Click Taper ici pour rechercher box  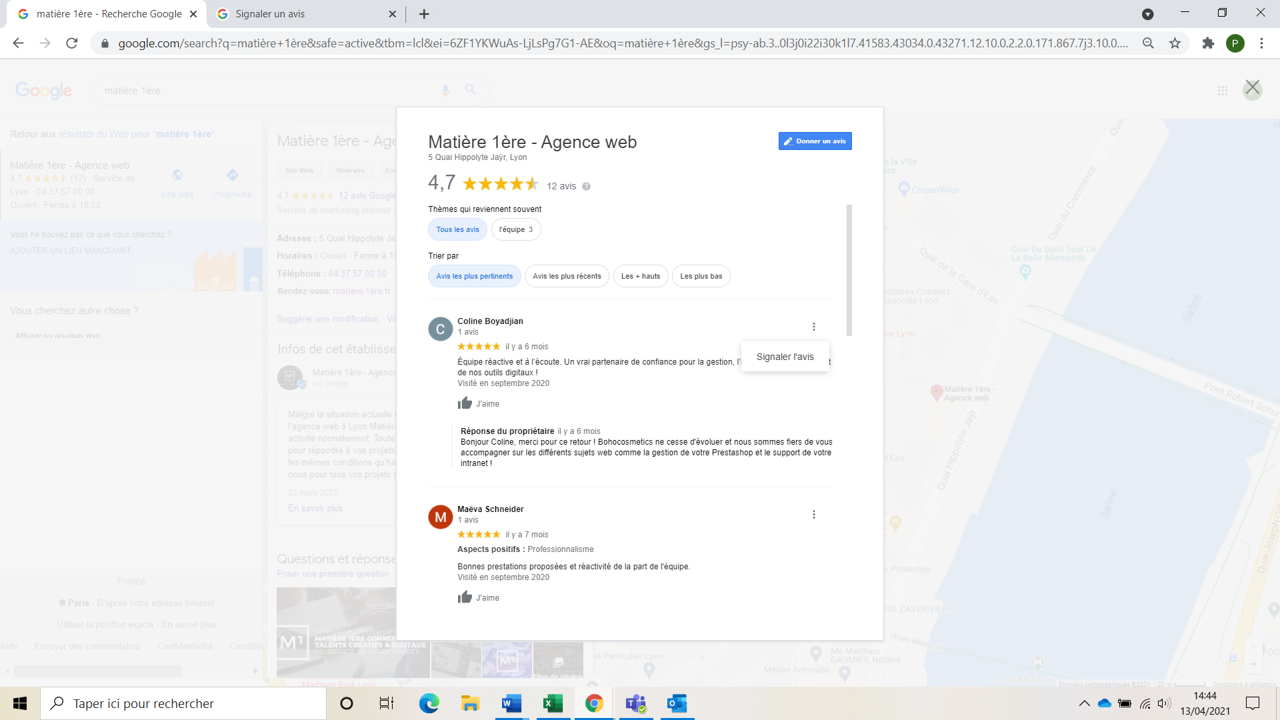click(184, 703)
